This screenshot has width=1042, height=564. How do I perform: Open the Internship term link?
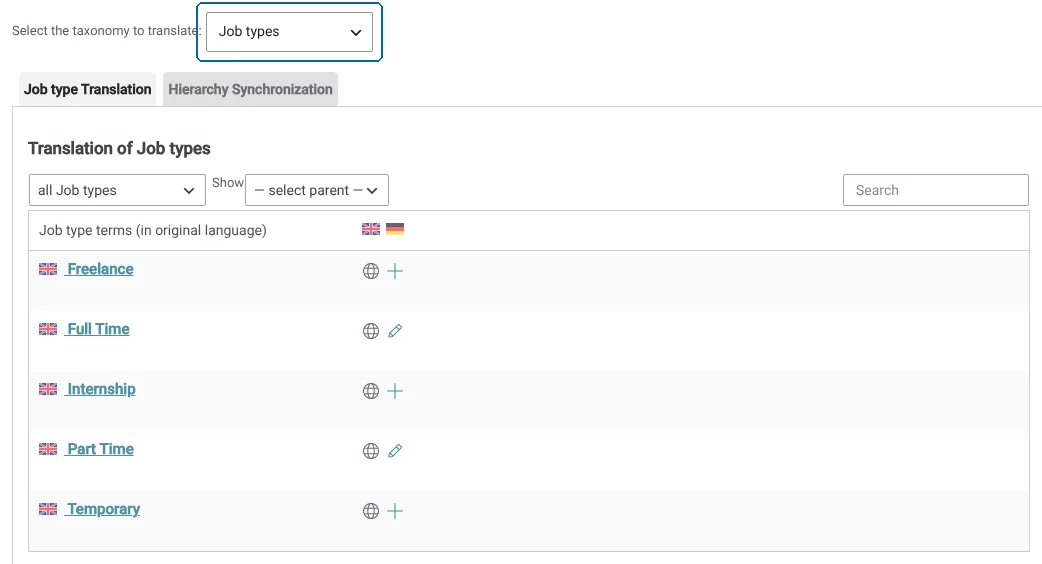click(101, 389)
